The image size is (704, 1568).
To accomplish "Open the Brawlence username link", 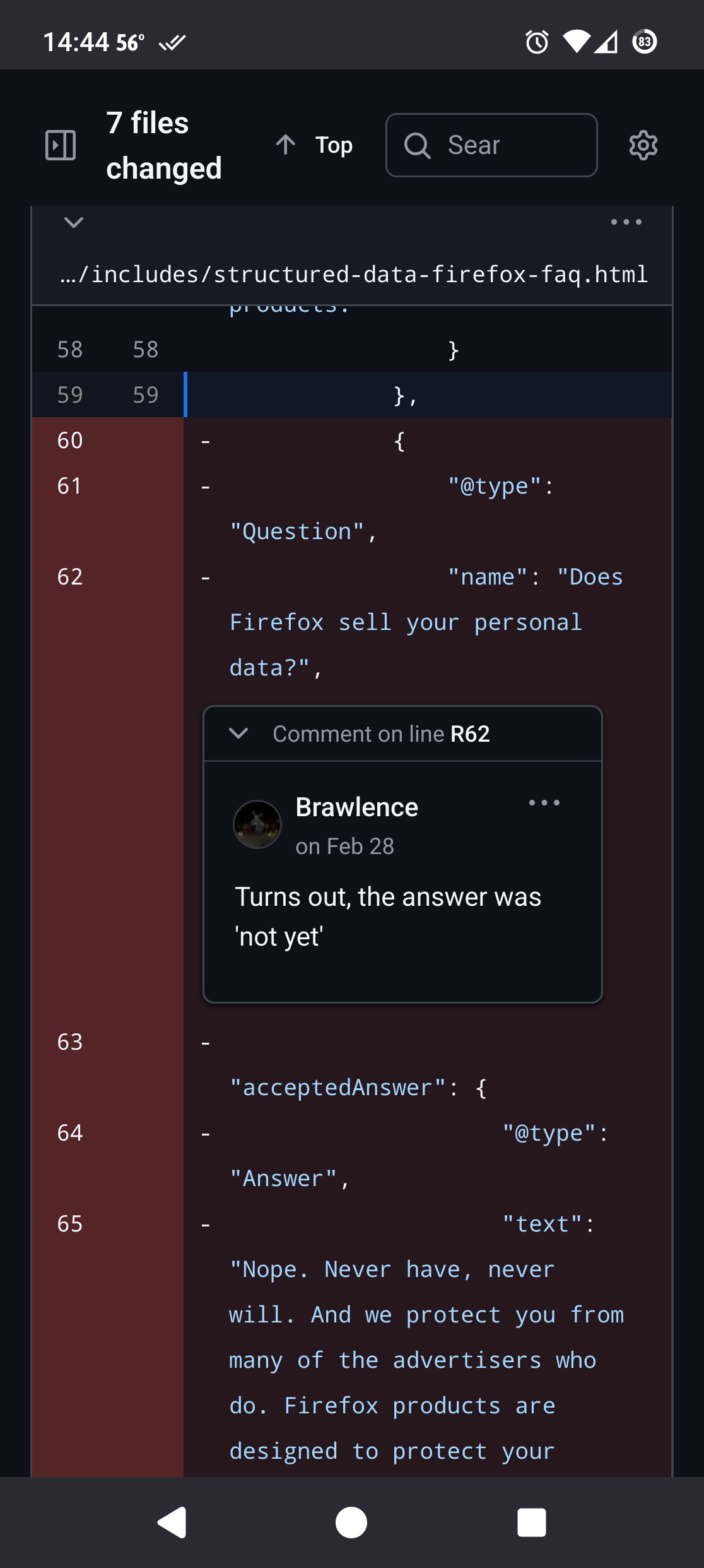I will click(356, 807).
